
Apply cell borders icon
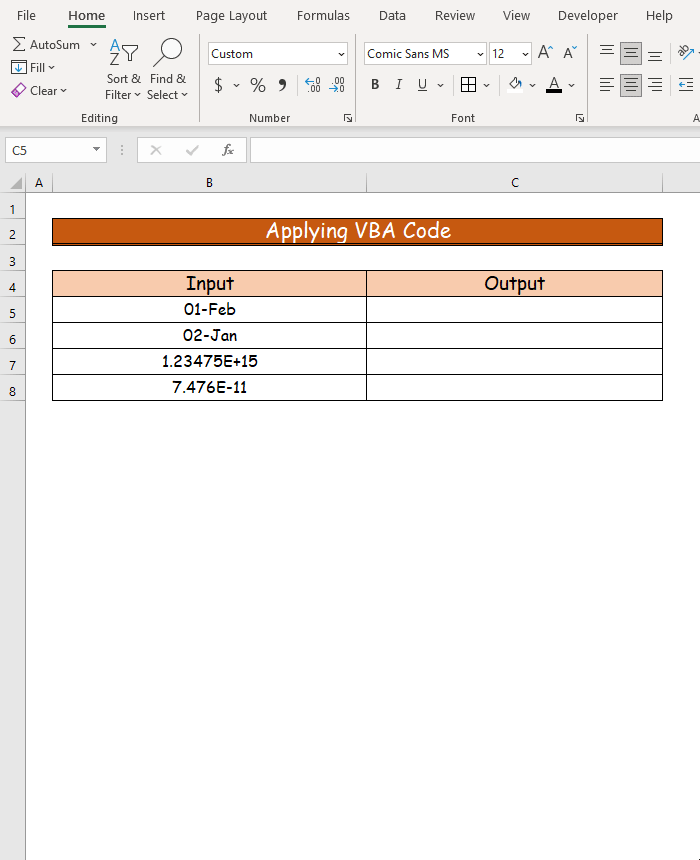click(468, 84)
